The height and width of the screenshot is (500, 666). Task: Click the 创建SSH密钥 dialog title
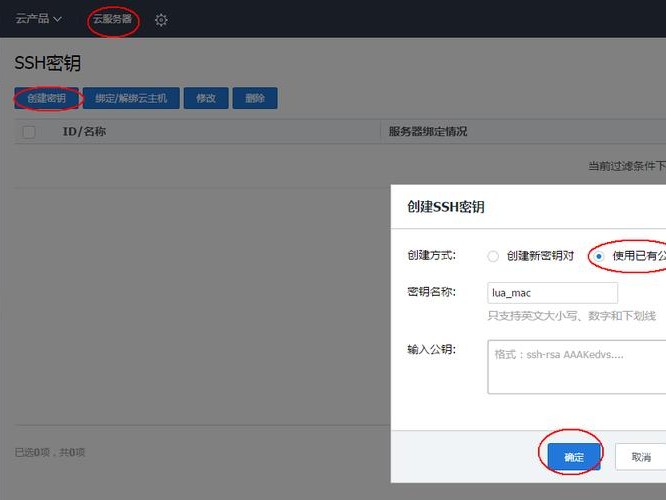click(x=446, y=207)
